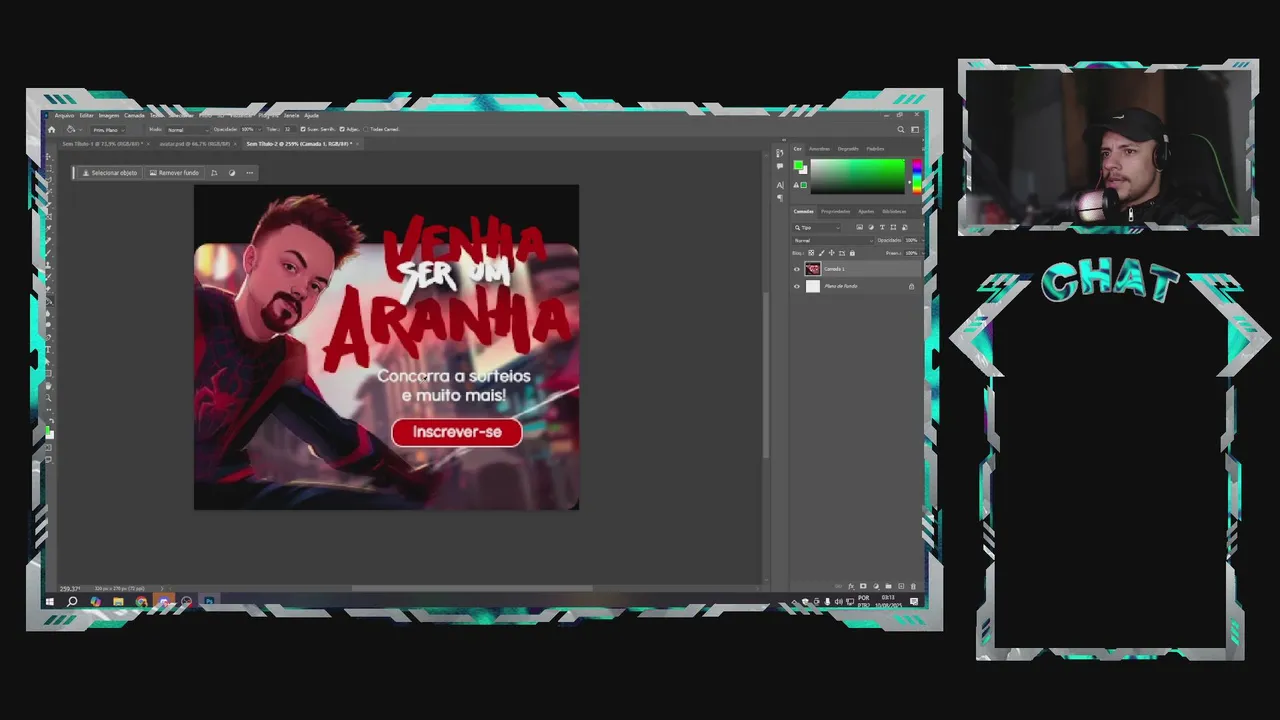Screen dimensions: 1280x720
Task: Open the tool preset arrow beside Paint Bucket
Action: pyautogui.click(x=81, y=130)
